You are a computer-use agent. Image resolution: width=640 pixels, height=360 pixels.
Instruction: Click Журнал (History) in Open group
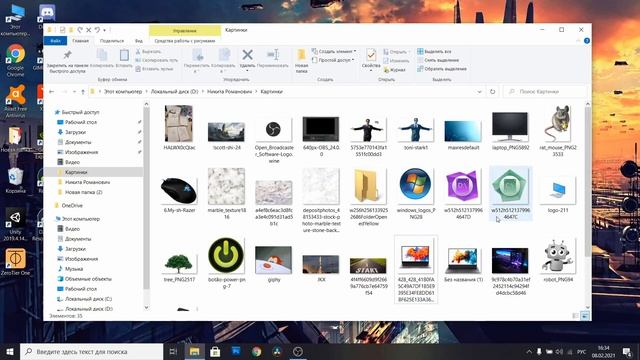coord(395,70)
